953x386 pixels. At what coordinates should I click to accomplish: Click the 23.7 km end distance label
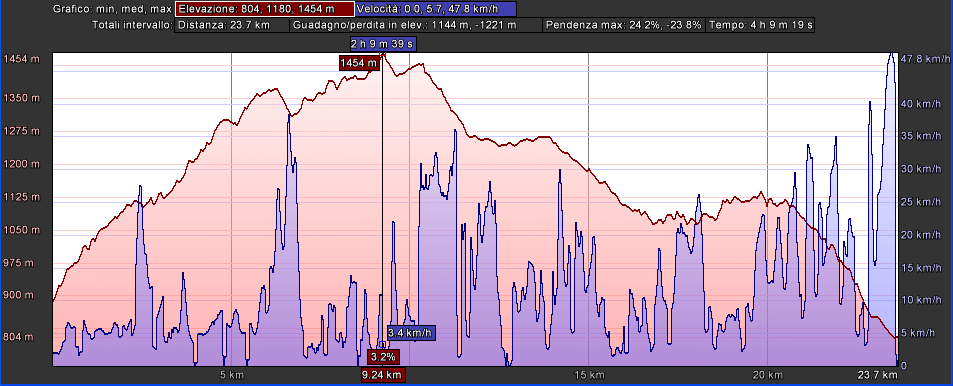click(878, 375)
